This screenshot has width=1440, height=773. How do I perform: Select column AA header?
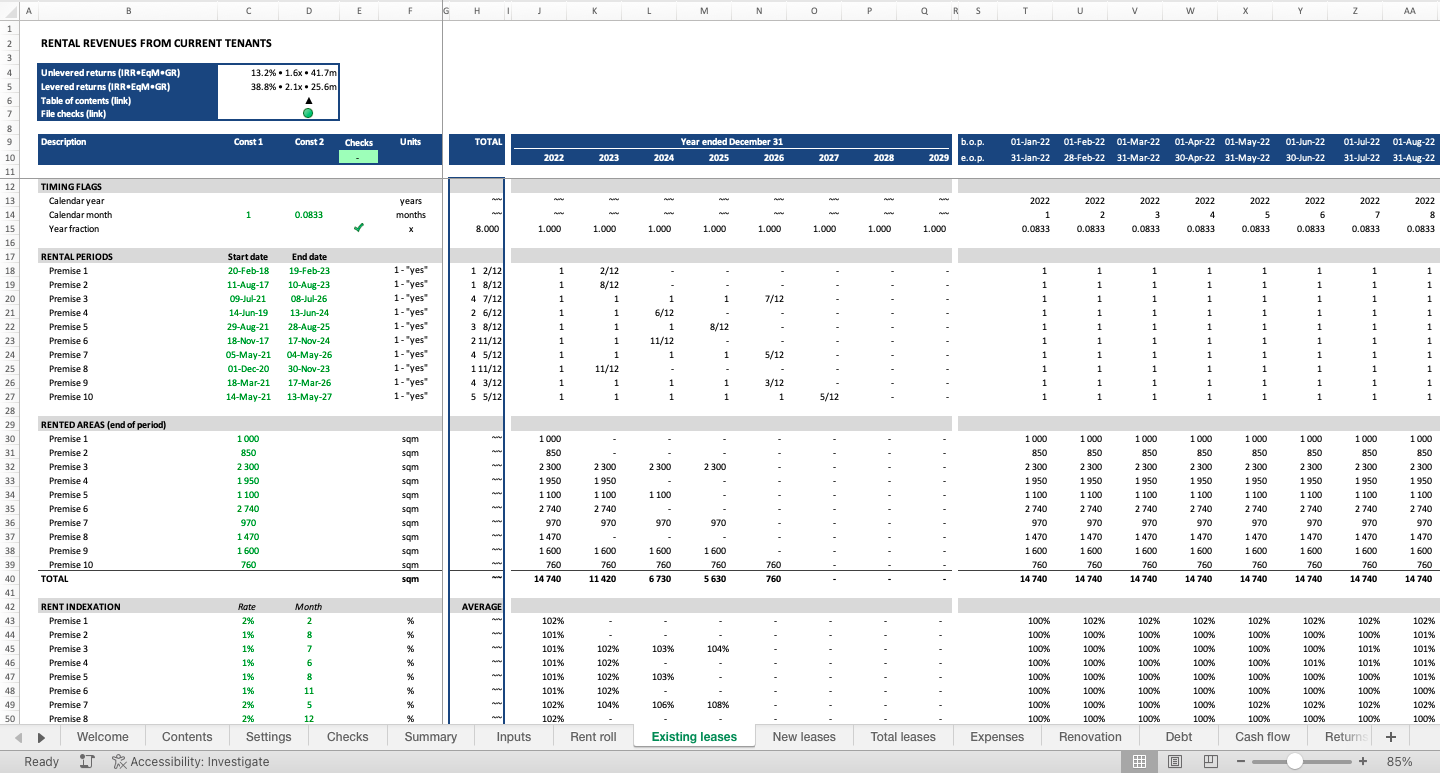pyautogui.click(x=1409, y=11)
